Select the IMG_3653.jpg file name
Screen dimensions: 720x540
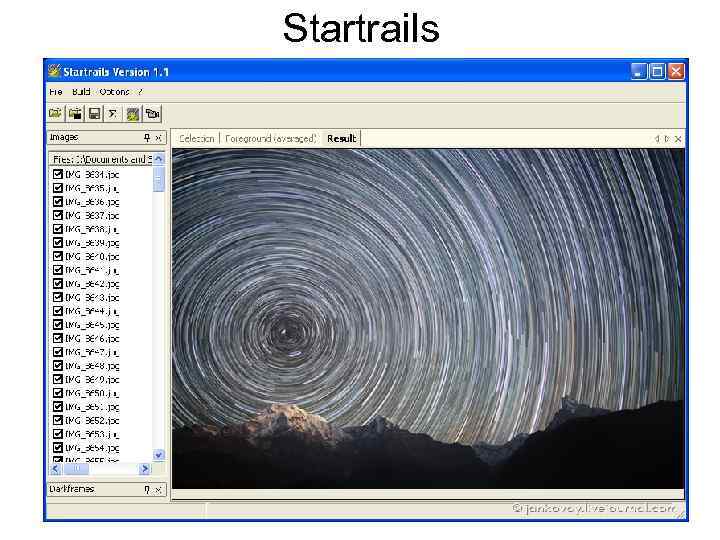tap(92, 434)
